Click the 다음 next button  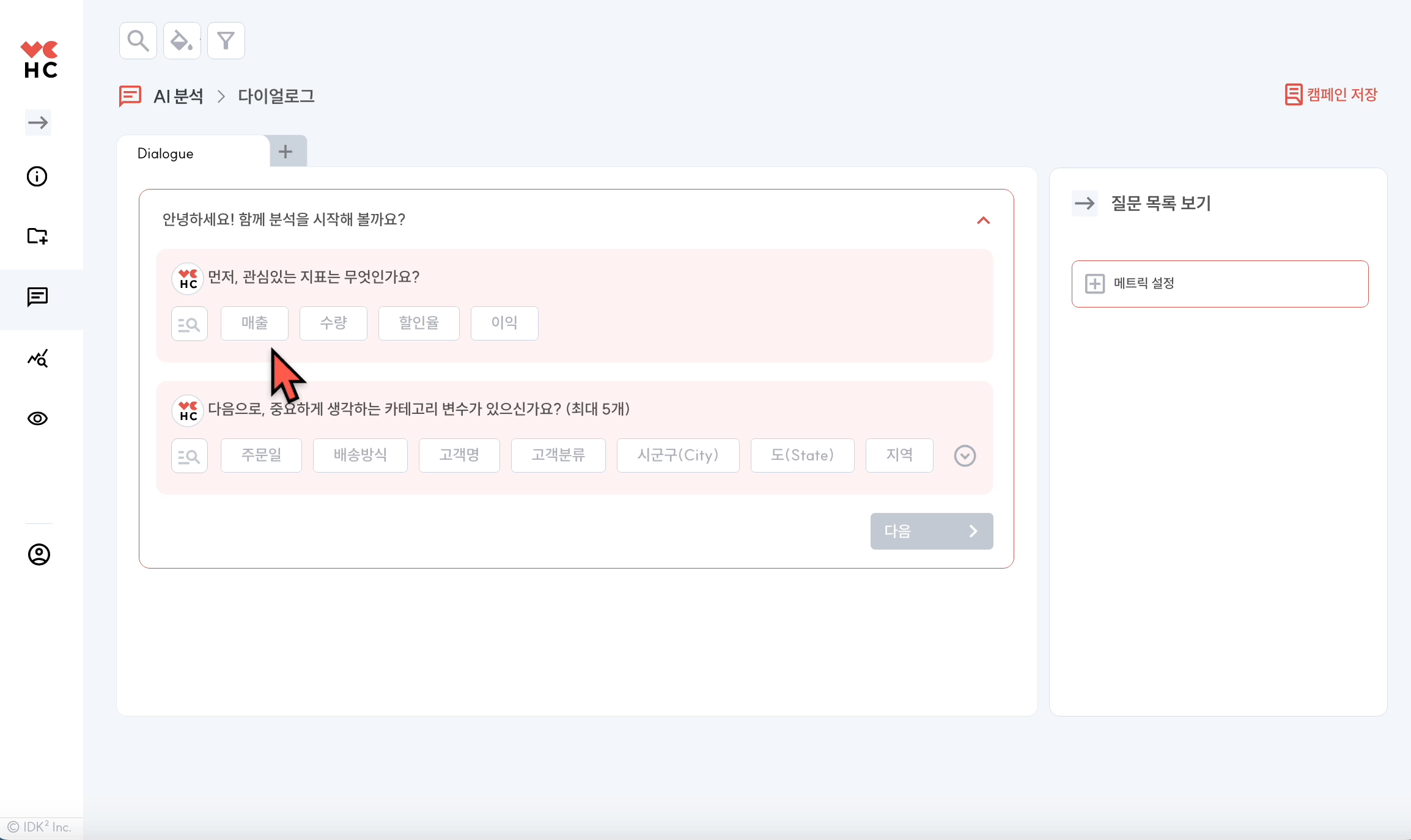tap(931, 531)
